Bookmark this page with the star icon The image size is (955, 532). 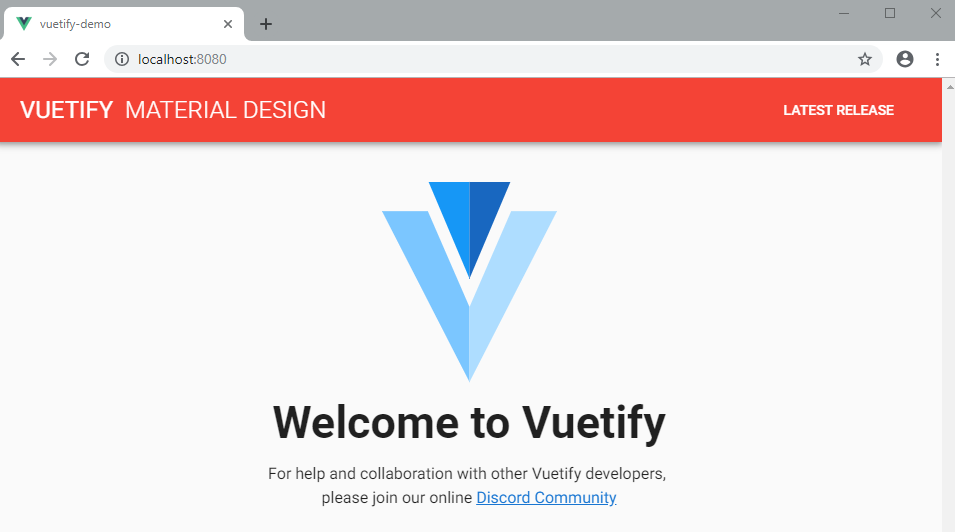[865, 59]
